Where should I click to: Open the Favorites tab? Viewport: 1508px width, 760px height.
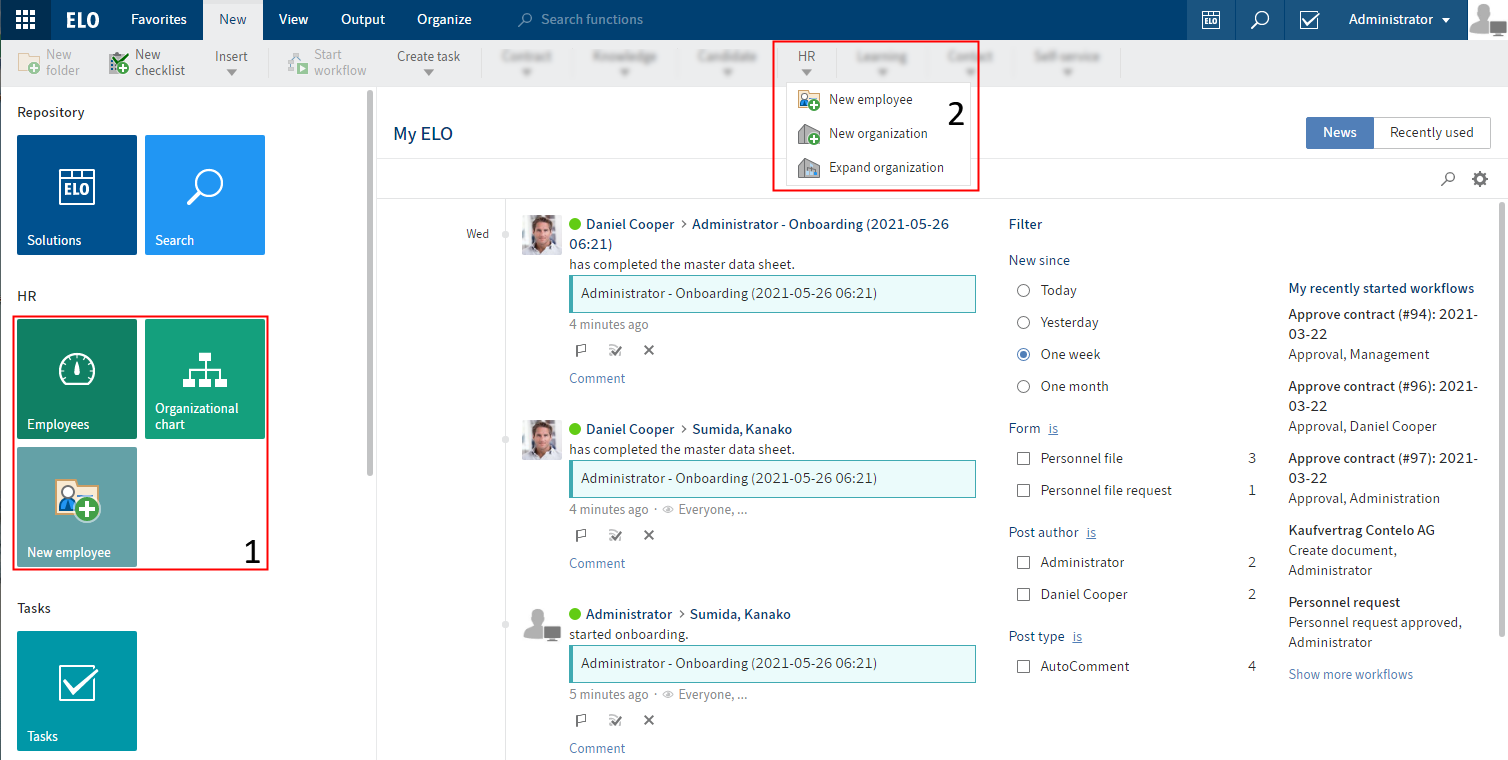click(159, 19)
